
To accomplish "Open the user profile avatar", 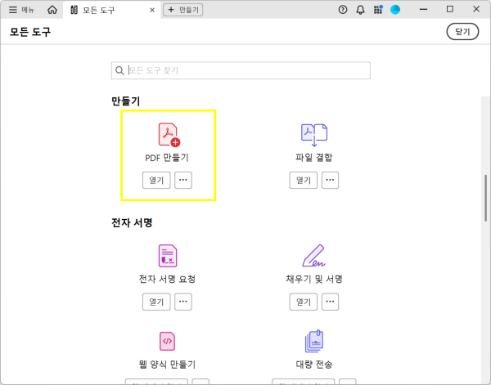I will [x=395, y=10].
